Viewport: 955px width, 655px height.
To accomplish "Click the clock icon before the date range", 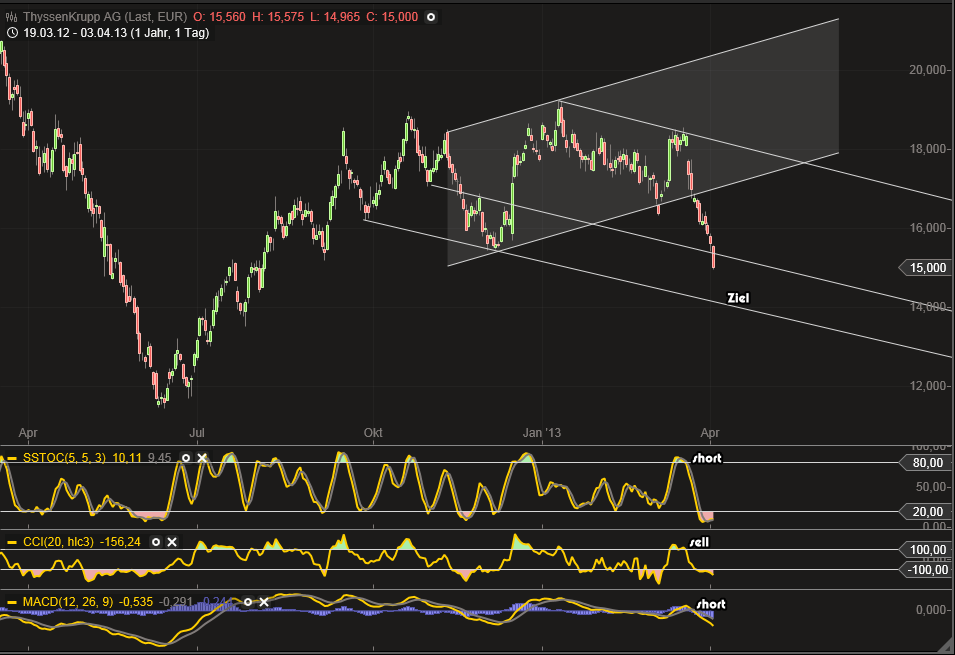I will point(12,33).
